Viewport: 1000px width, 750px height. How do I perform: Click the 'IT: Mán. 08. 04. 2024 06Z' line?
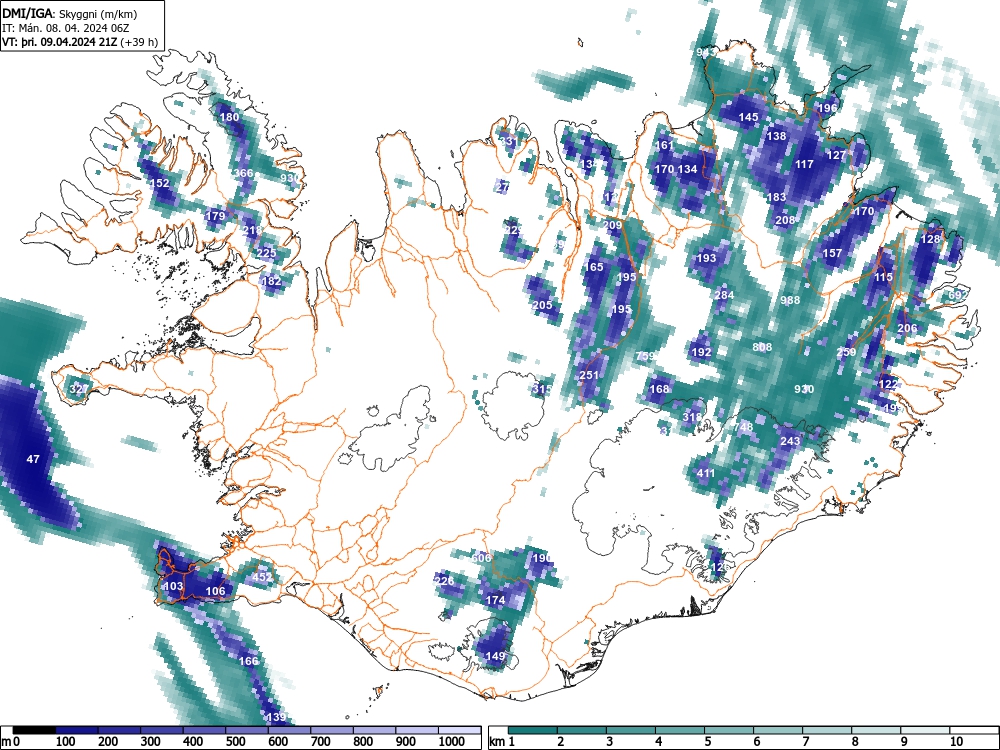(64, 28)
